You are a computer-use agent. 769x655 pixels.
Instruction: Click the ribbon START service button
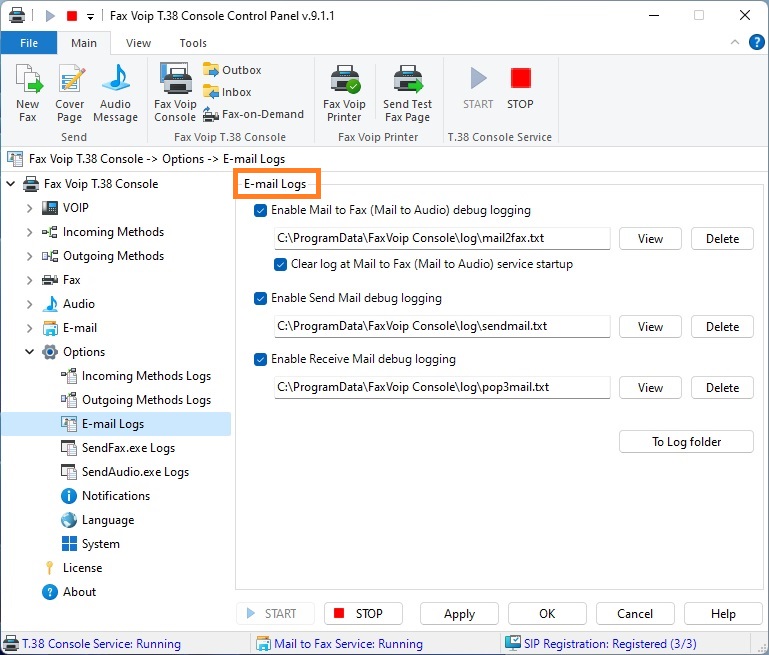click(x=478, y=88)
